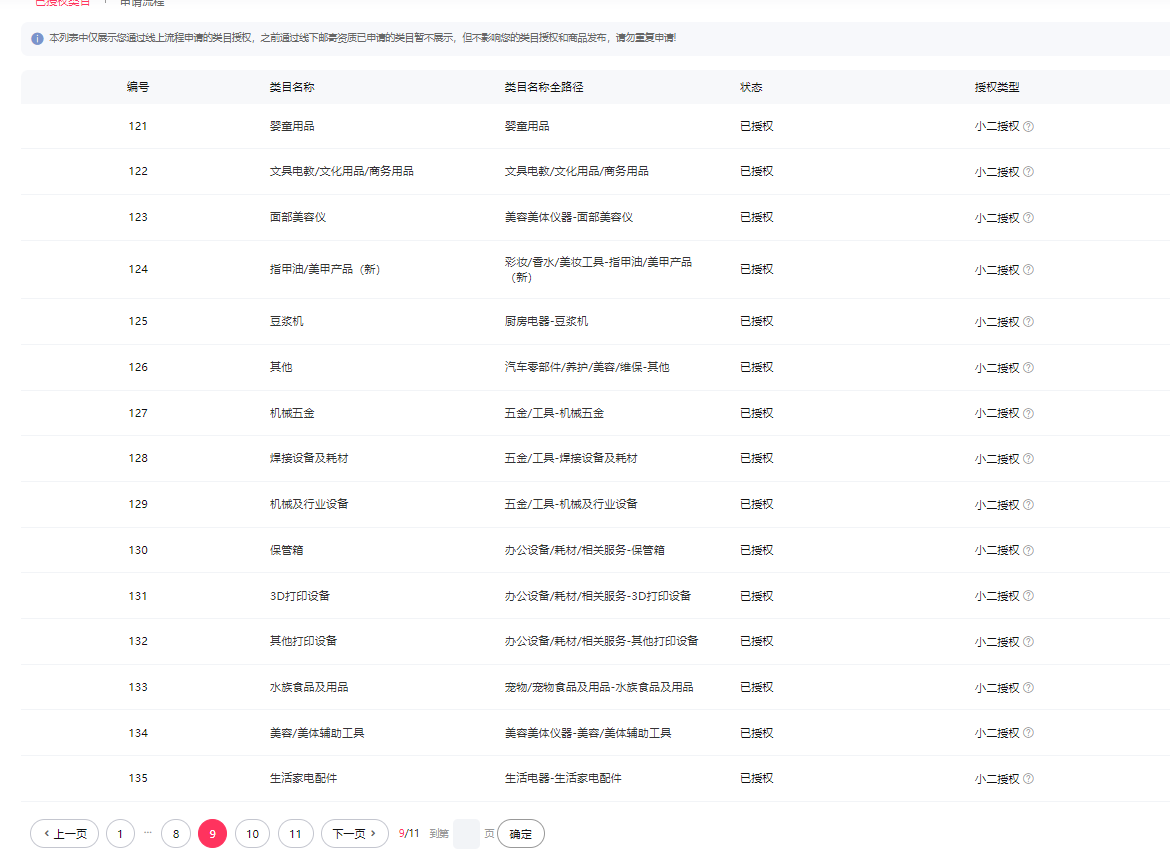Click the highlighted current page 9

(x=213, y=834)
